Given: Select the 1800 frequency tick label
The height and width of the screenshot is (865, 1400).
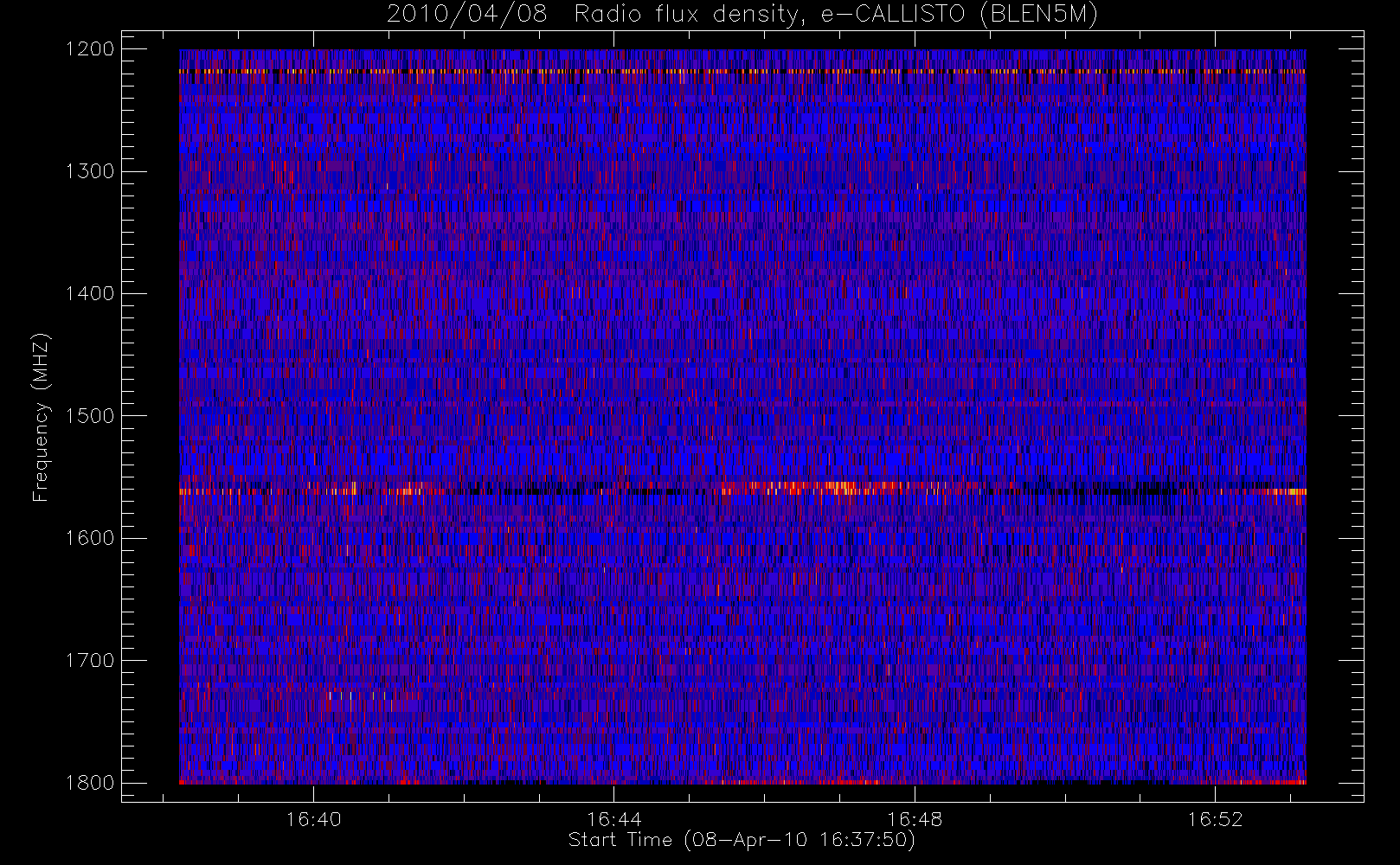Looking at the screenshot, I should coord(90,783).
